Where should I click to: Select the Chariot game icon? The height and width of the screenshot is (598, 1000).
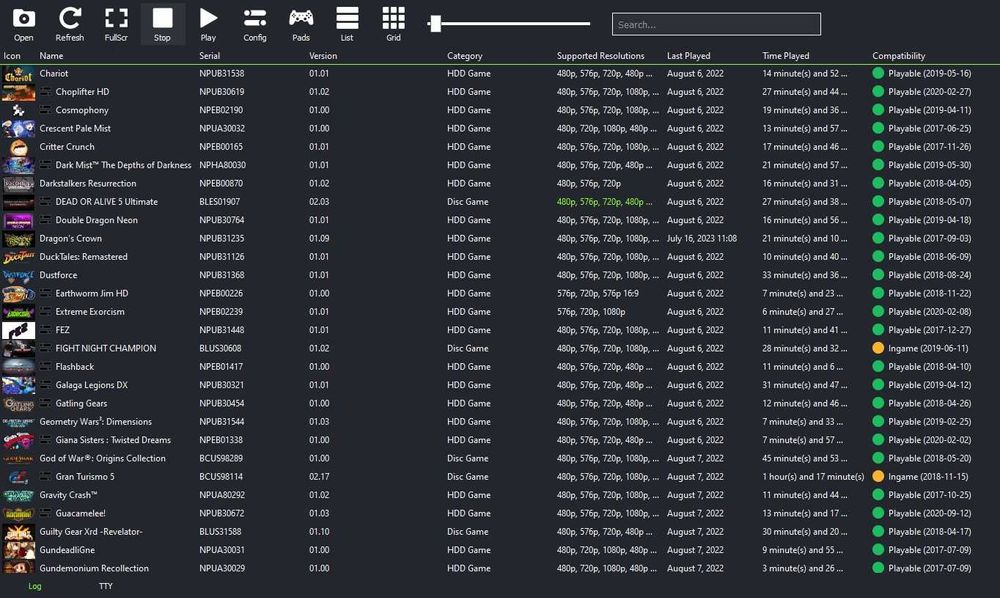[18, 74]
